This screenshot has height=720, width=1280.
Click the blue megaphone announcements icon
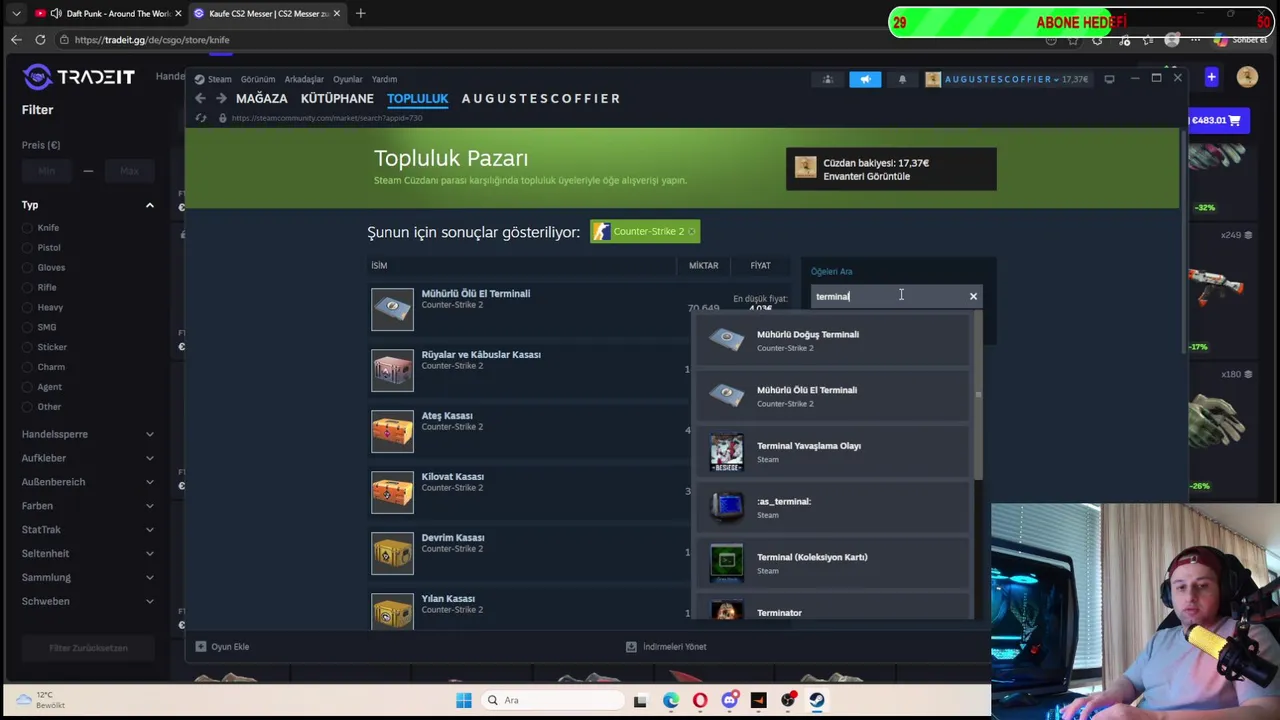(x=865, y=79)
